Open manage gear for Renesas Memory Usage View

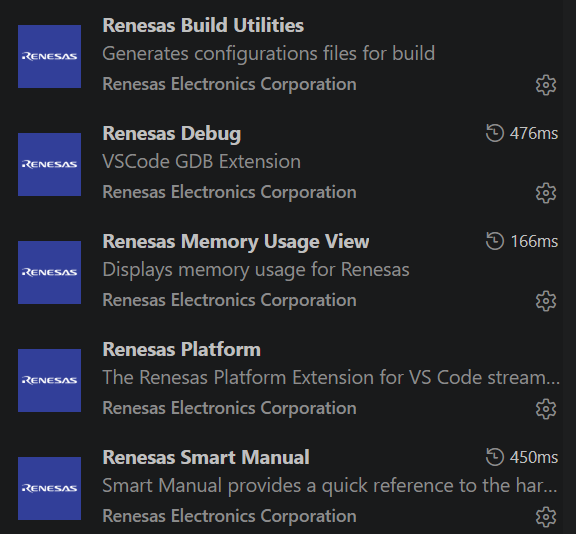coord(546,301)
